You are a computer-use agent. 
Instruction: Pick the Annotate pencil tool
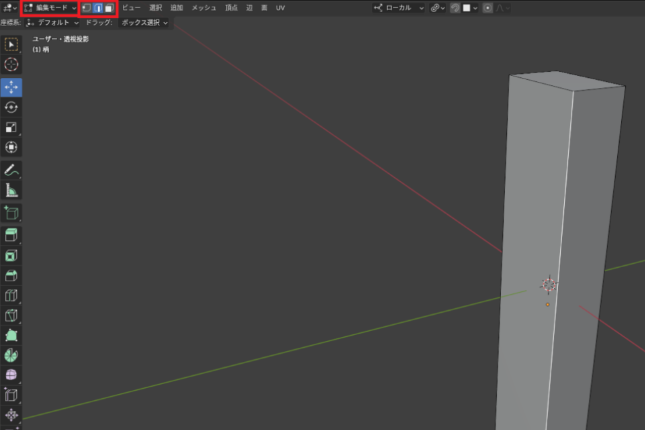11,170
